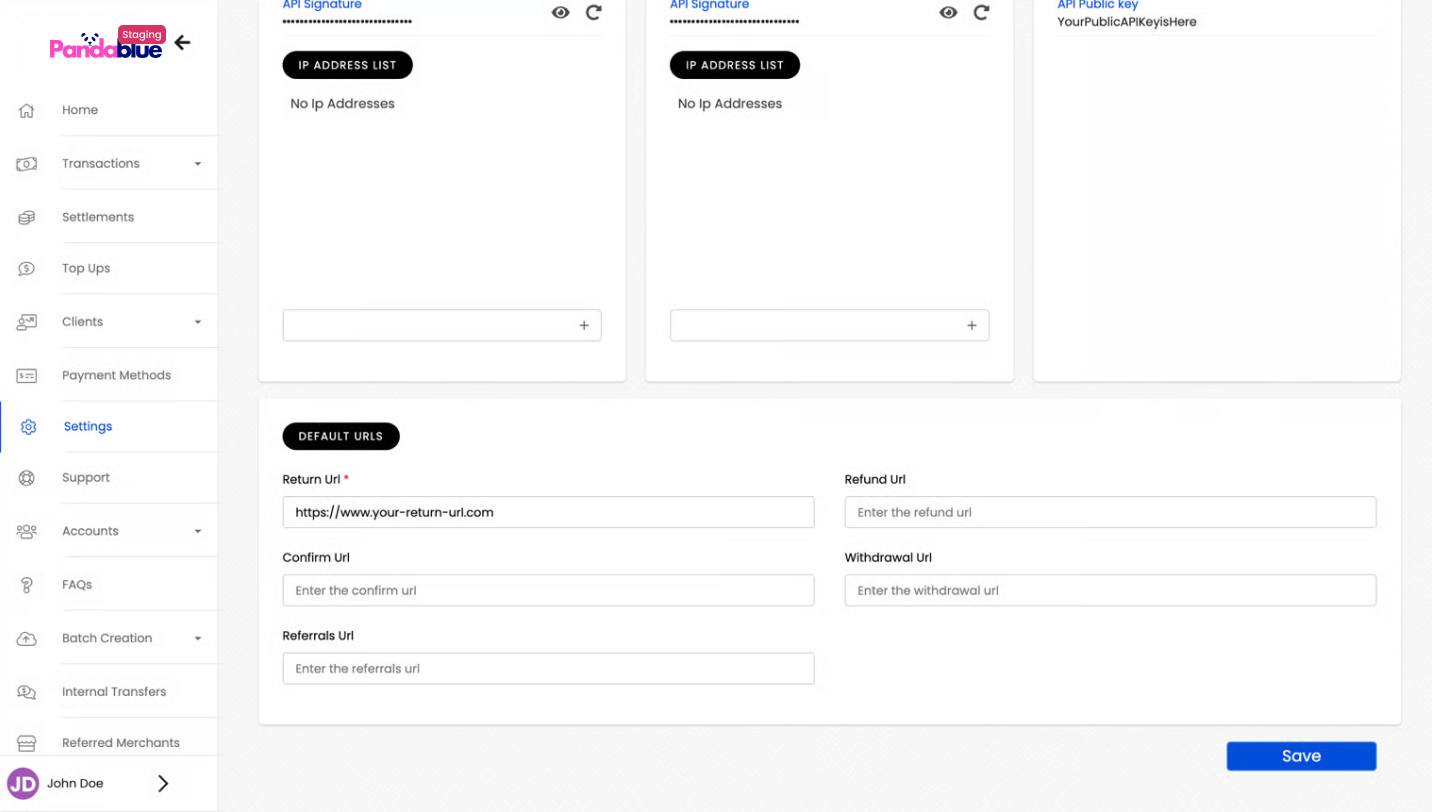Expand the Transactions submenu
Image resolution: width=1439 pixels, height=812 pixels.
tap(197, 164)
